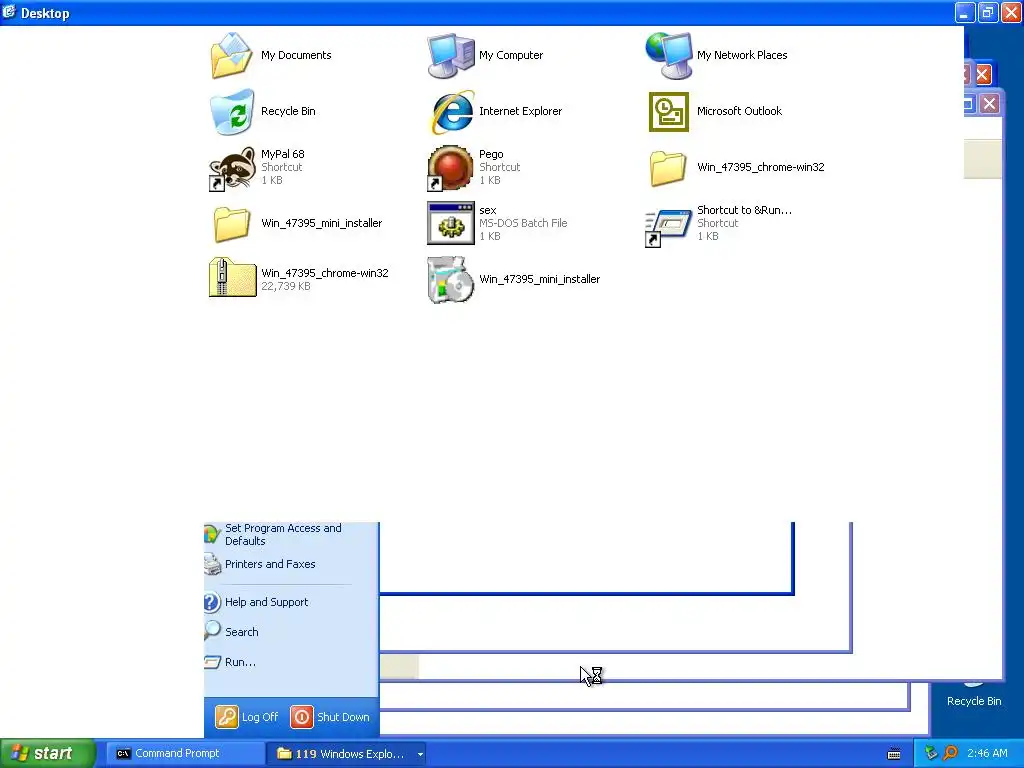Viewport: 1024px width, 768px height.
Task: Click the 'Internet Explorer' label text
Action: 520,112
